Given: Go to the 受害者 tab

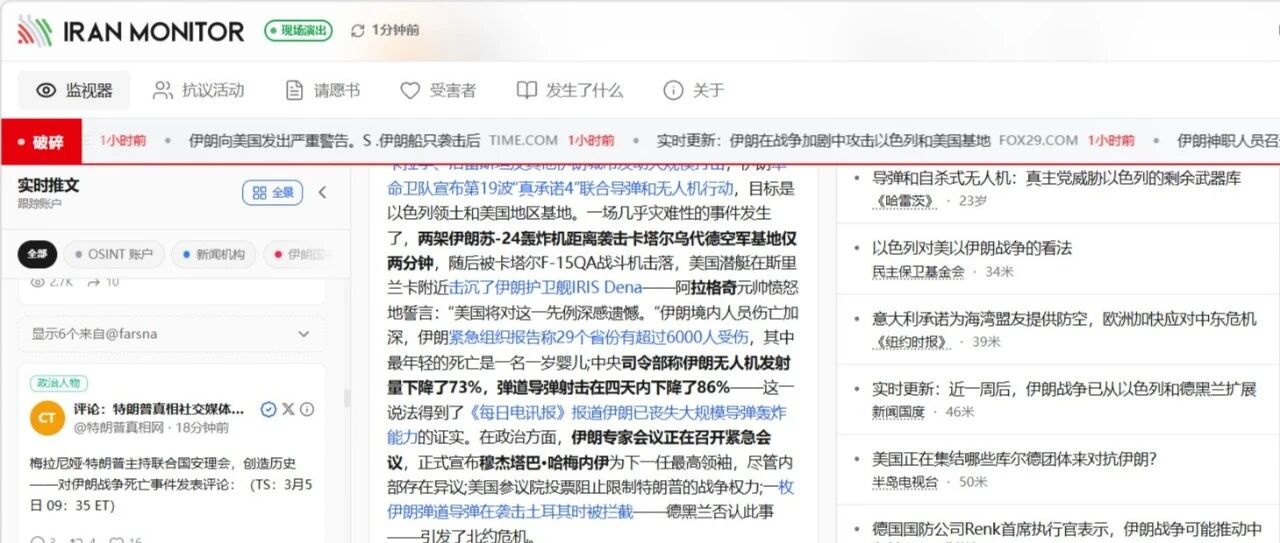Looking at the screenshot, I should tap(438, 90).
